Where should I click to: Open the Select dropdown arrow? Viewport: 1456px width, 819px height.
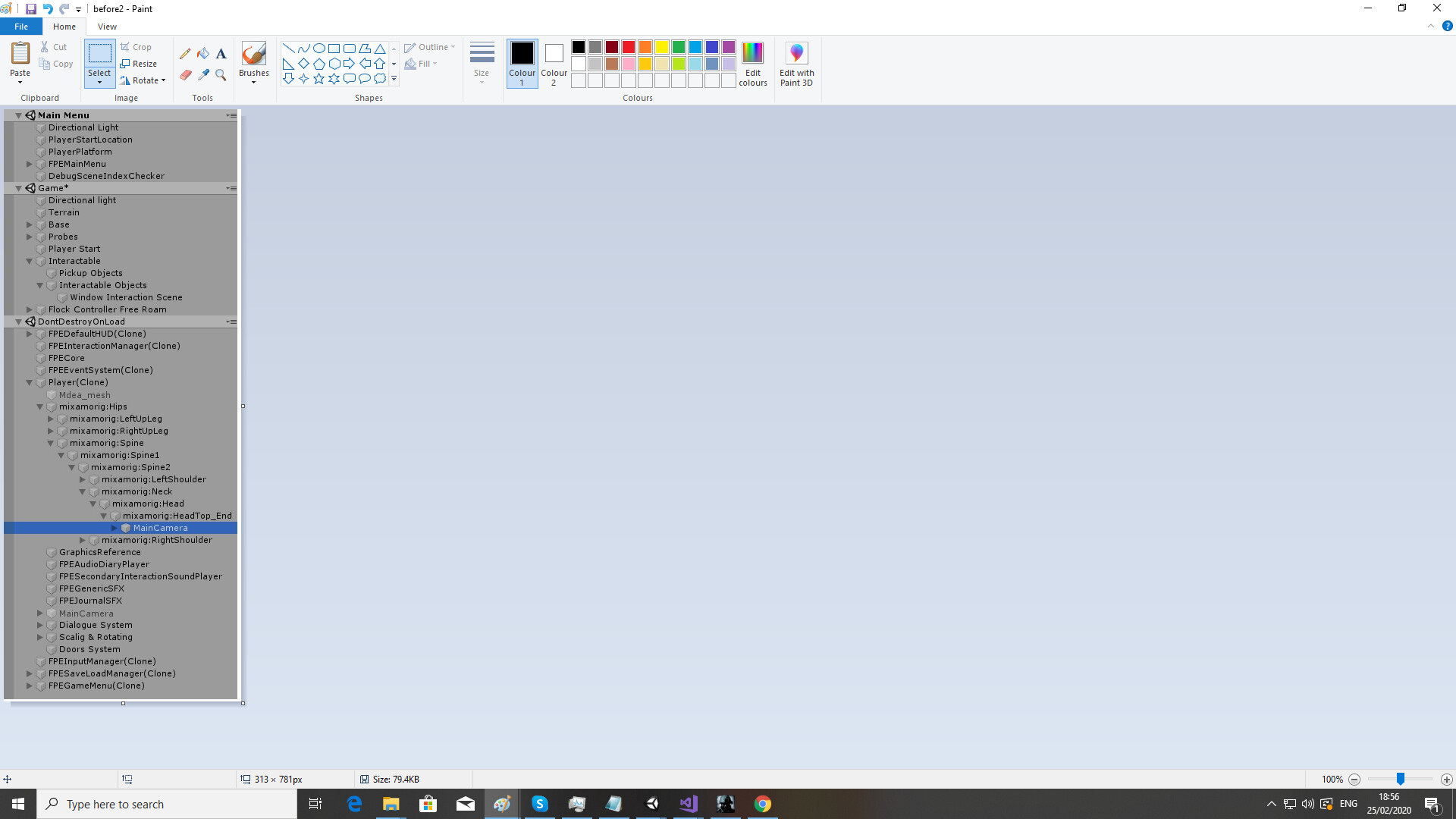pos(99,82)
